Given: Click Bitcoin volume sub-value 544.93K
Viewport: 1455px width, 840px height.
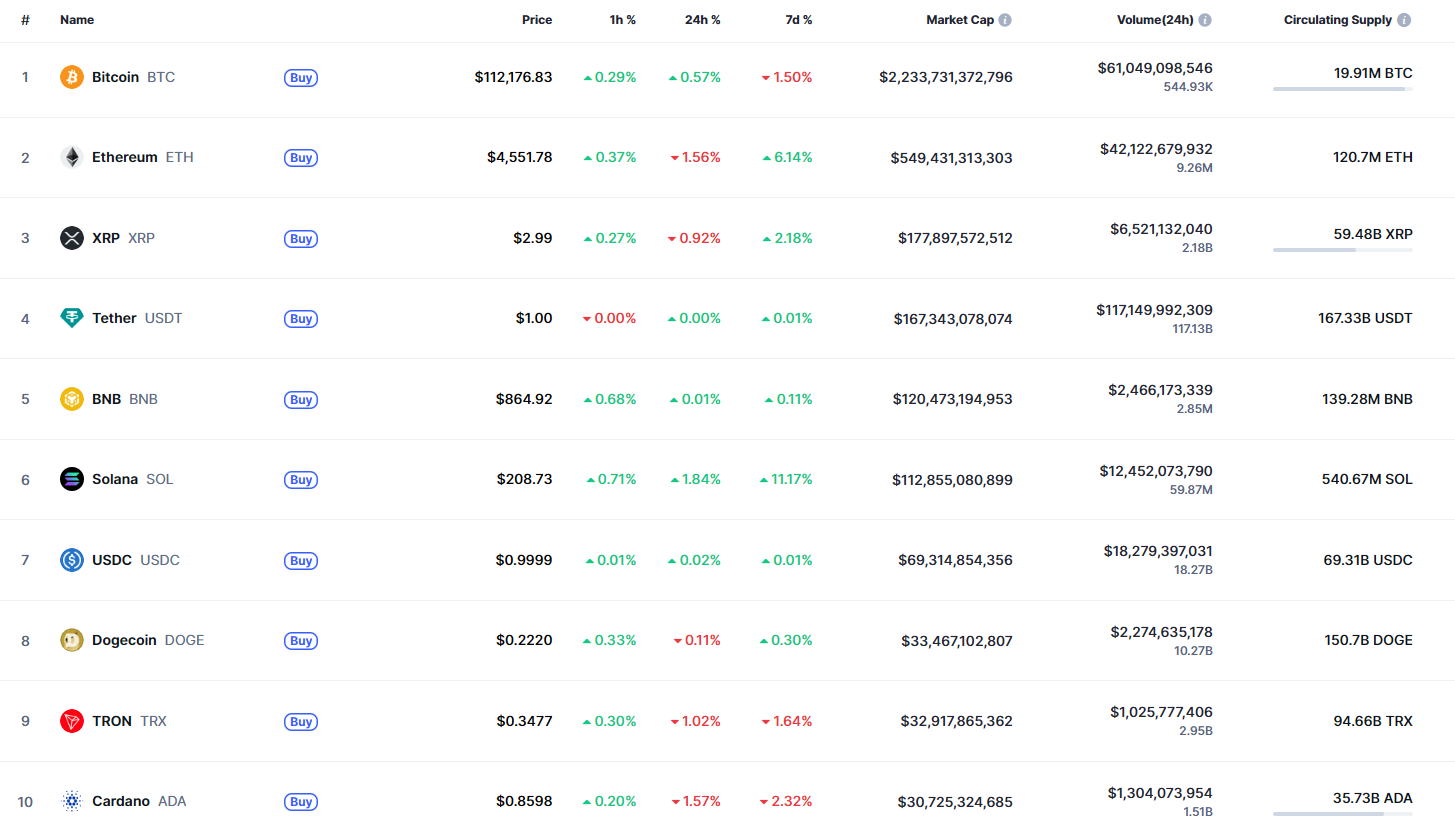Looking at the screenshot, I should [1188, 87].
